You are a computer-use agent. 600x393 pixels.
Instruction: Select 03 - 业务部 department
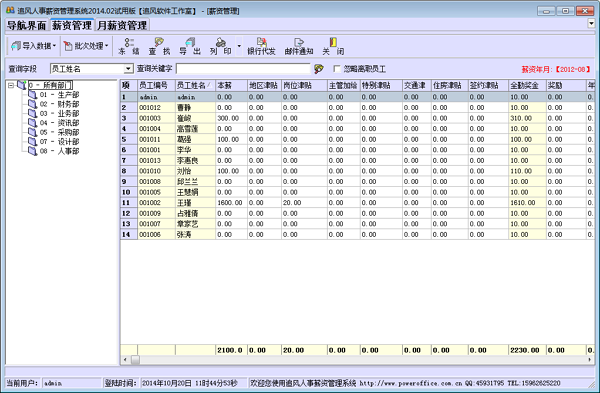[59, 114]
